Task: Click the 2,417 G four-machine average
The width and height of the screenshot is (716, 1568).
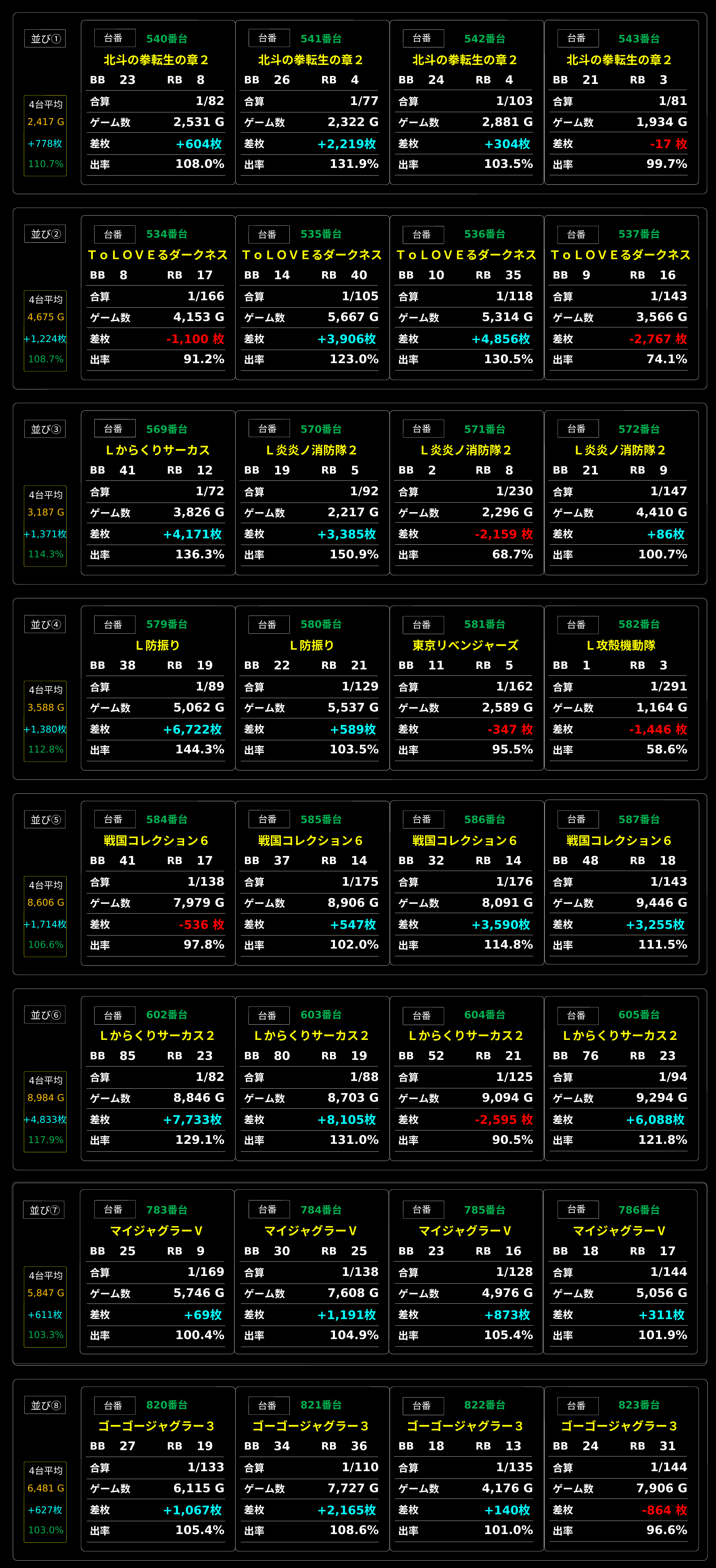Action: (x=46, y=122)
